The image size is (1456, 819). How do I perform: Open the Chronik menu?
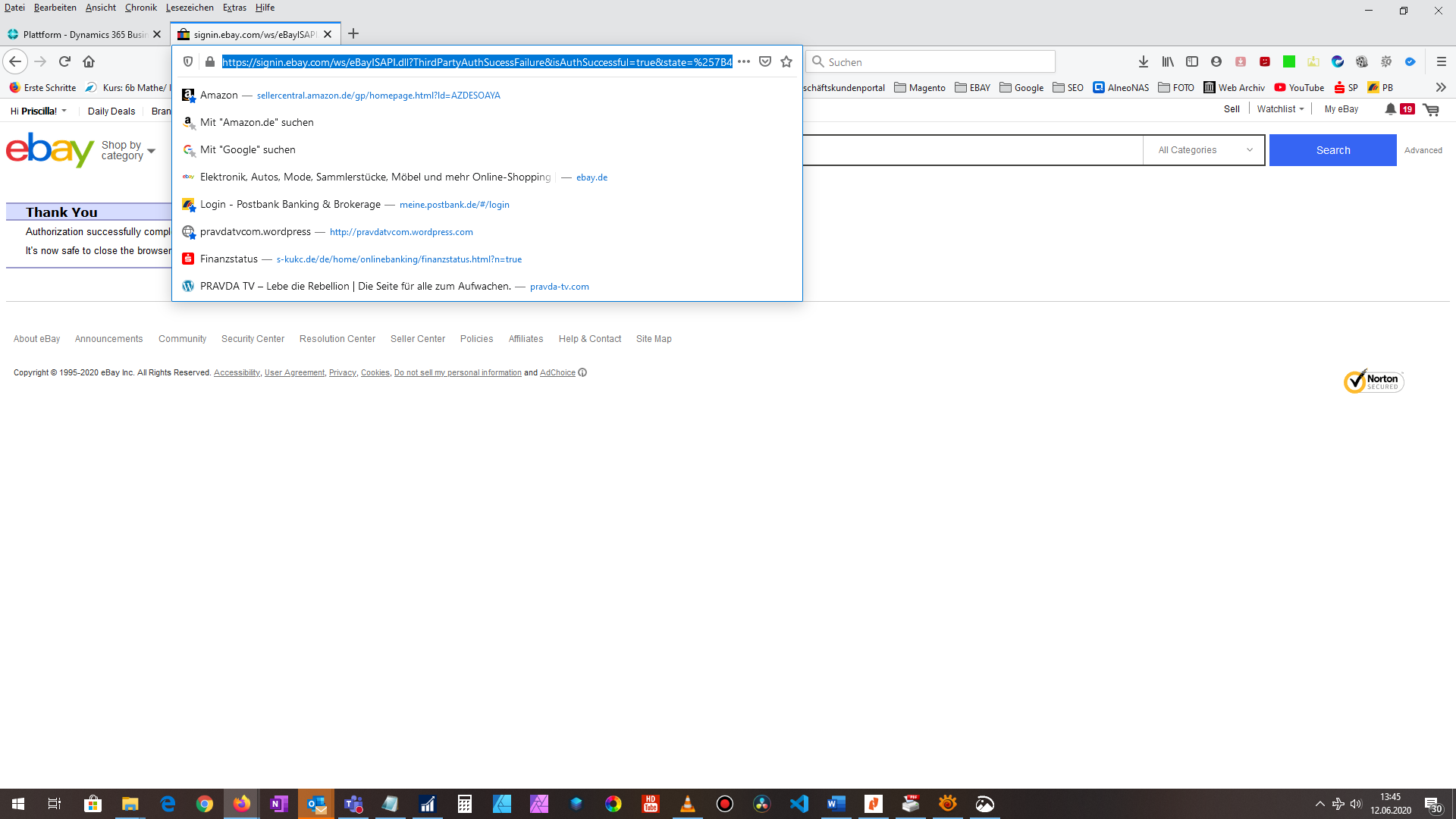tap(141, 8)
